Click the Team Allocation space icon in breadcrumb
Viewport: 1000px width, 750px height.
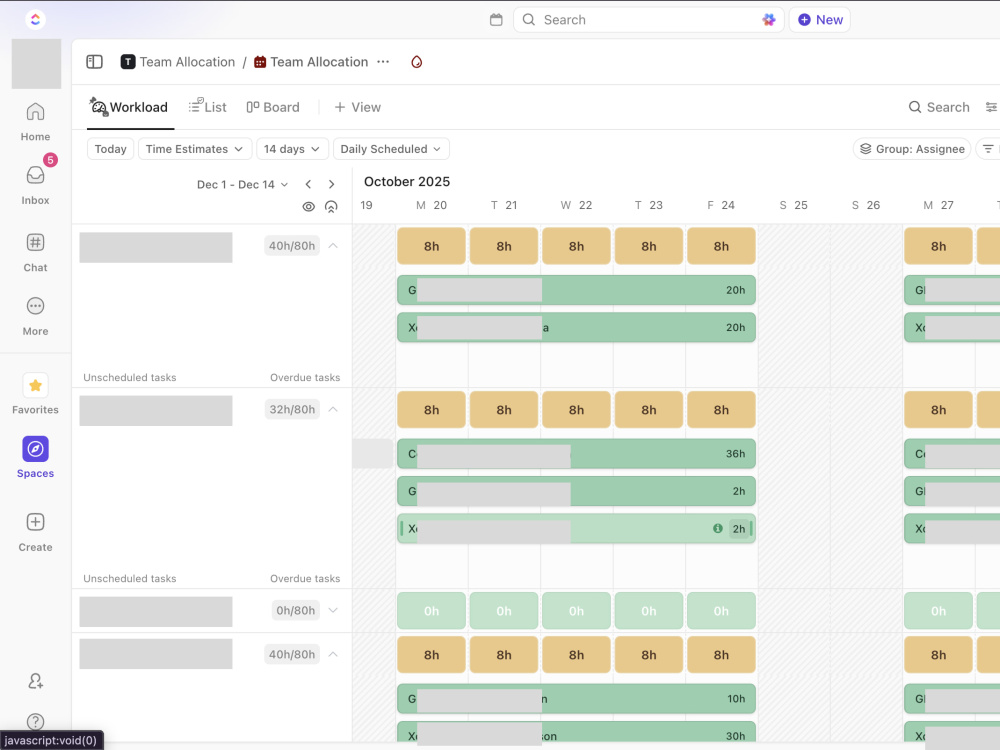coord(128,62)
